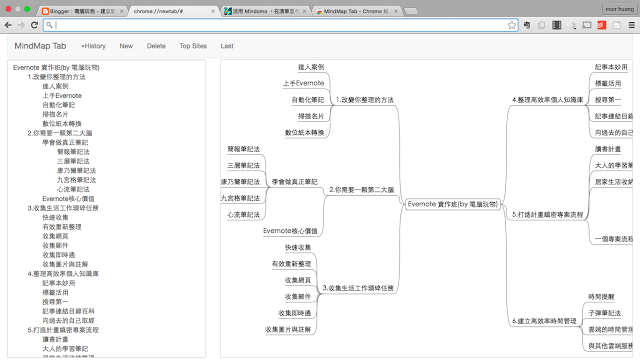Click mind map node 'Evernote核心價值'

coord(290,231)
